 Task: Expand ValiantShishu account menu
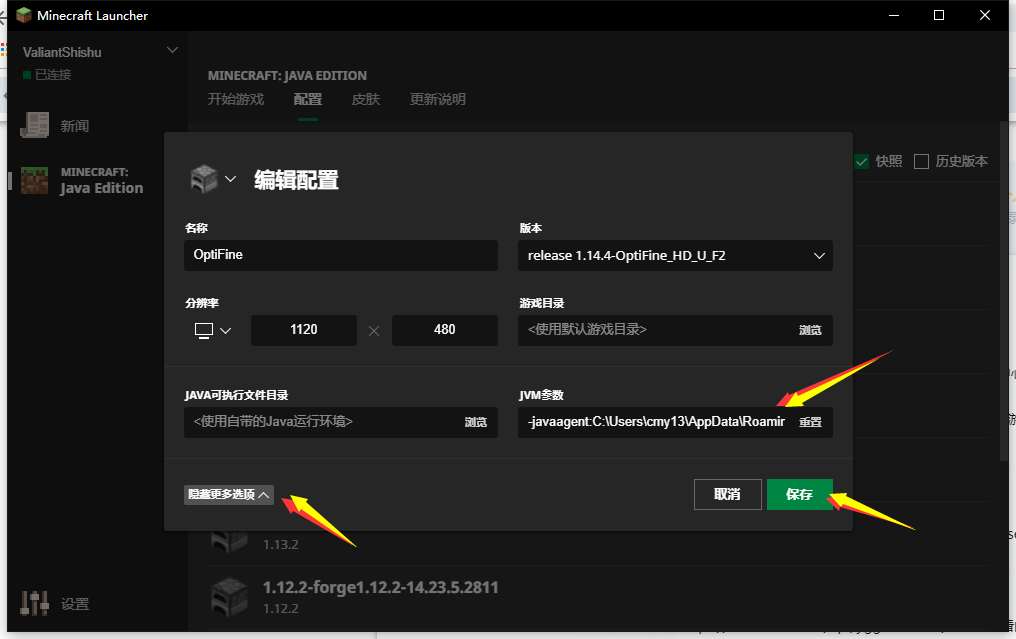point(172,50)
